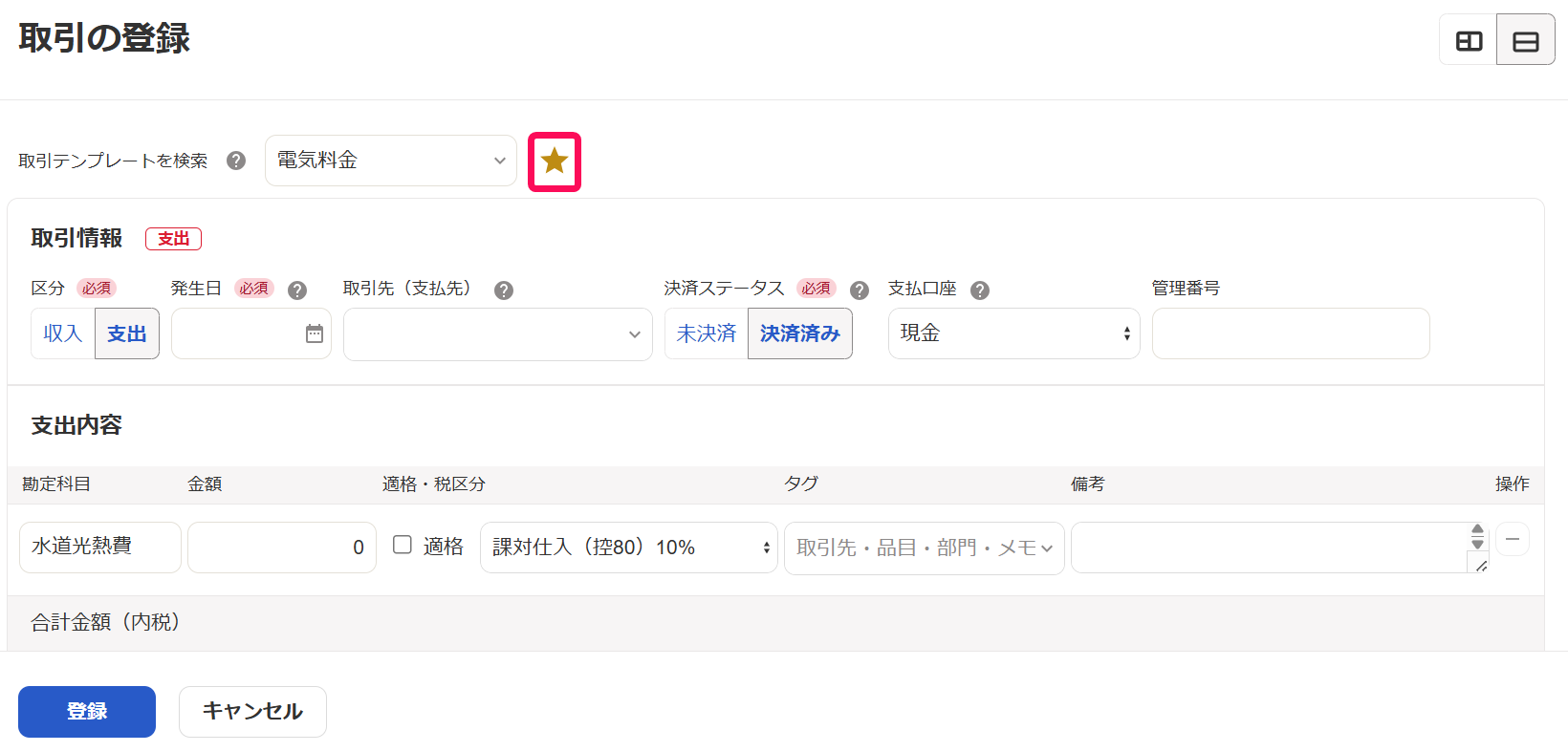The image size is (1568, 752).
Task: Open help icon next to 取引先（支払先）
Action: click(x=504, y=290)
